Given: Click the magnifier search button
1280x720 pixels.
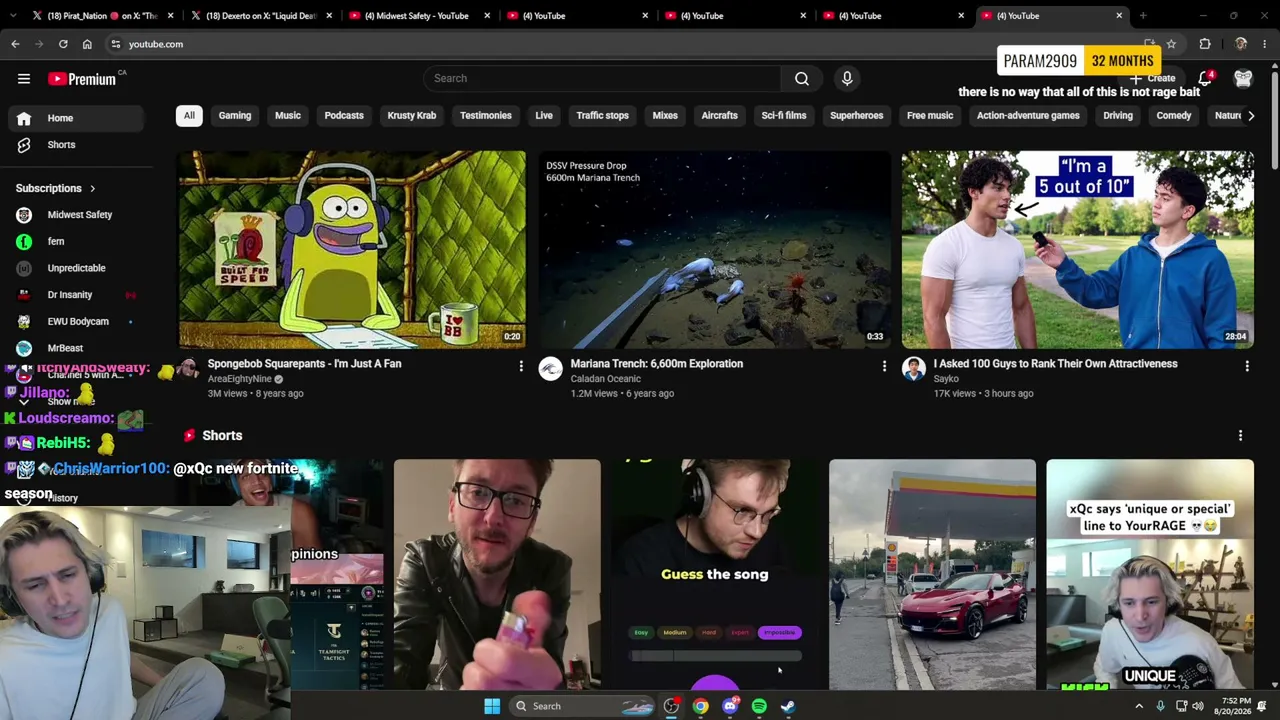Looking at the screenshot, I should (x=802, y=79).
